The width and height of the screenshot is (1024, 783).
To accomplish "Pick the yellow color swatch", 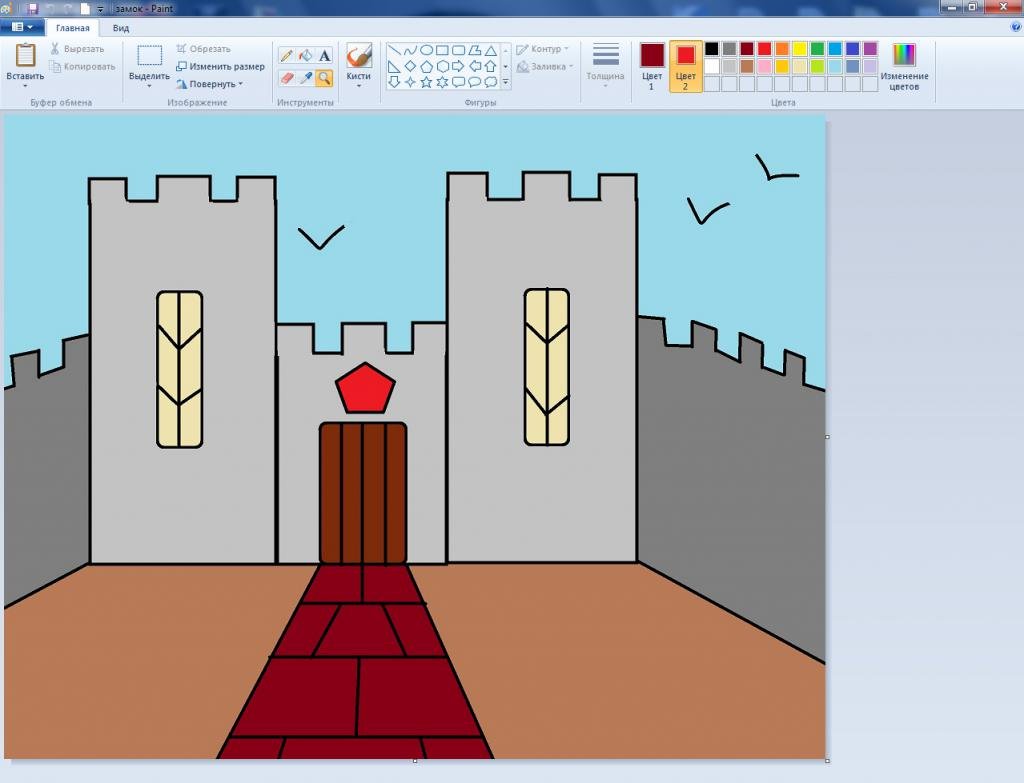I will (800, 49).
